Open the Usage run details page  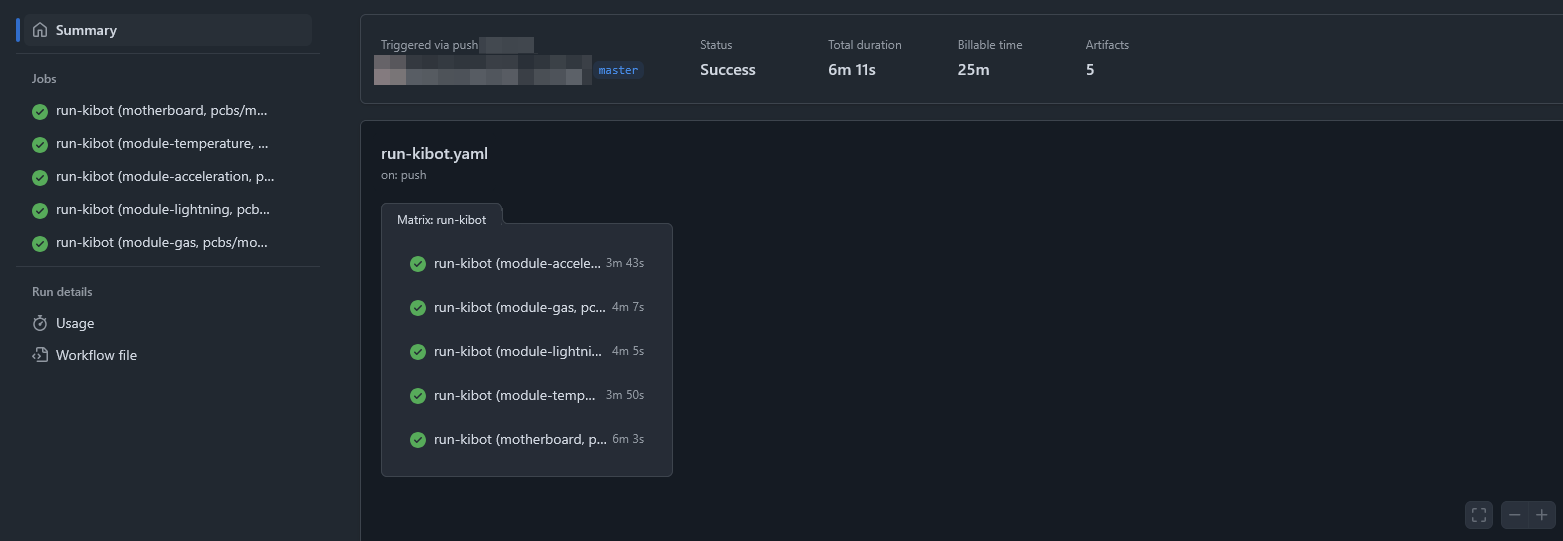point(75,323)
